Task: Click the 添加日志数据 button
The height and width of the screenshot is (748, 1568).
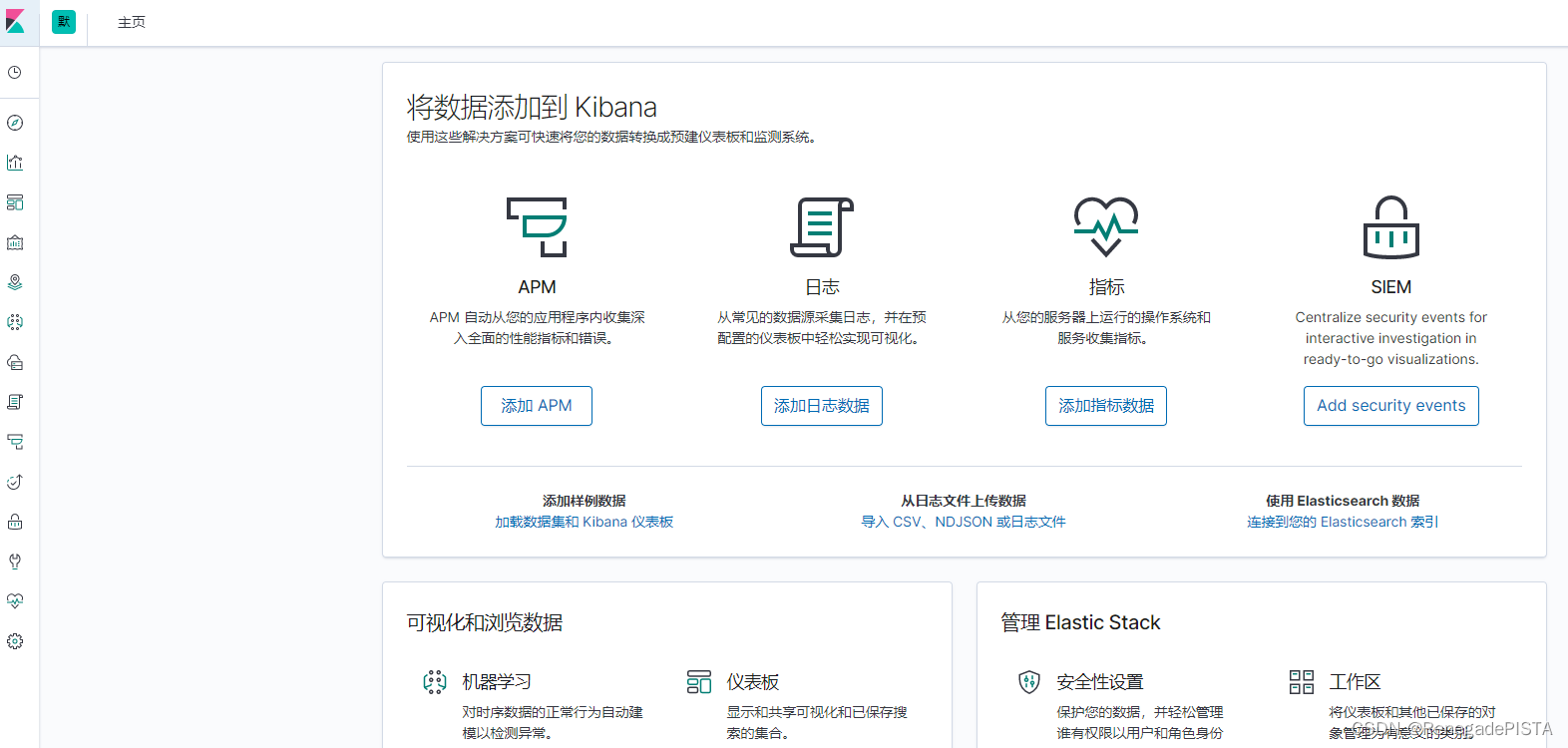Action: point(822,406)
